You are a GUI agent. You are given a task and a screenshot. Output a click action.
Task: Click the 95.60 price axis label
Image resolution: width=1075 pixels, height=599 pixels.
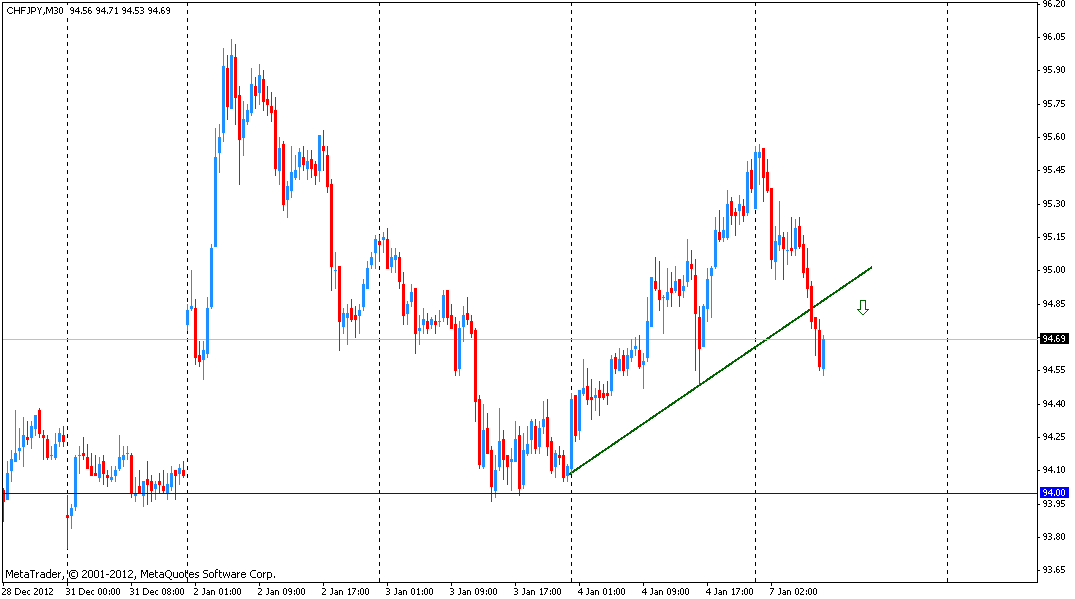point(1054,136)
